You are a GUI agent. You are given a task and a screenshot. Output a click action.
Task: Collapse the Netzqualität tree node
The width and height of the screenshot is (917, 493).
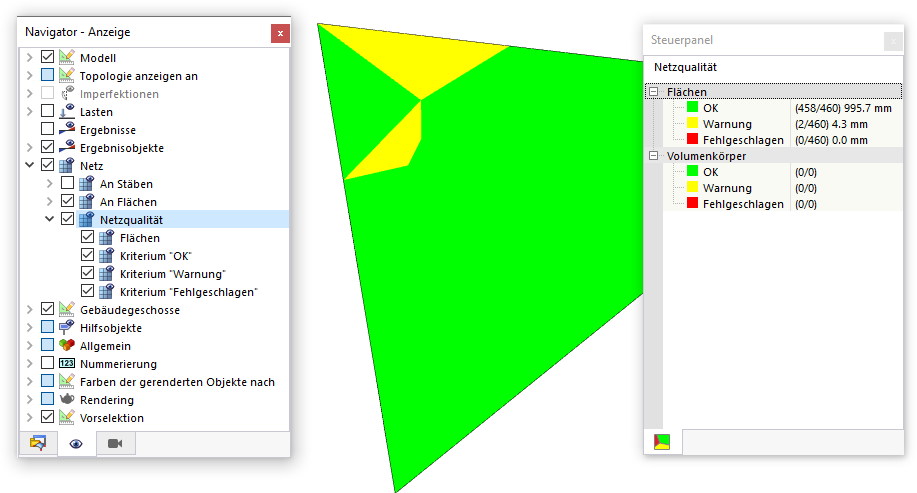click(49, 219)
